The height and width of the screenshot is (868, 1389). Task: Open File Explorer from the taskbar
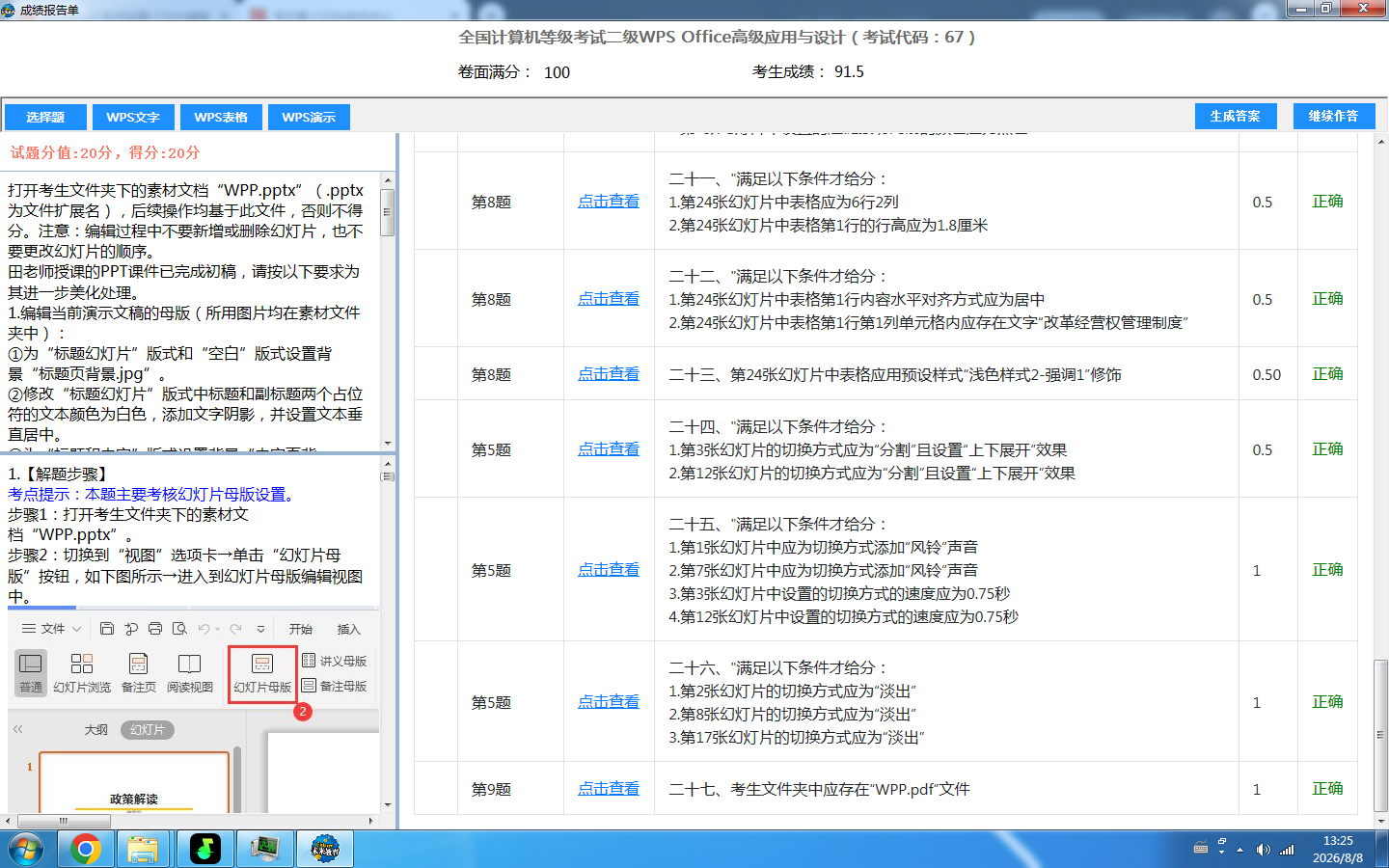click(x=143, y=850)
